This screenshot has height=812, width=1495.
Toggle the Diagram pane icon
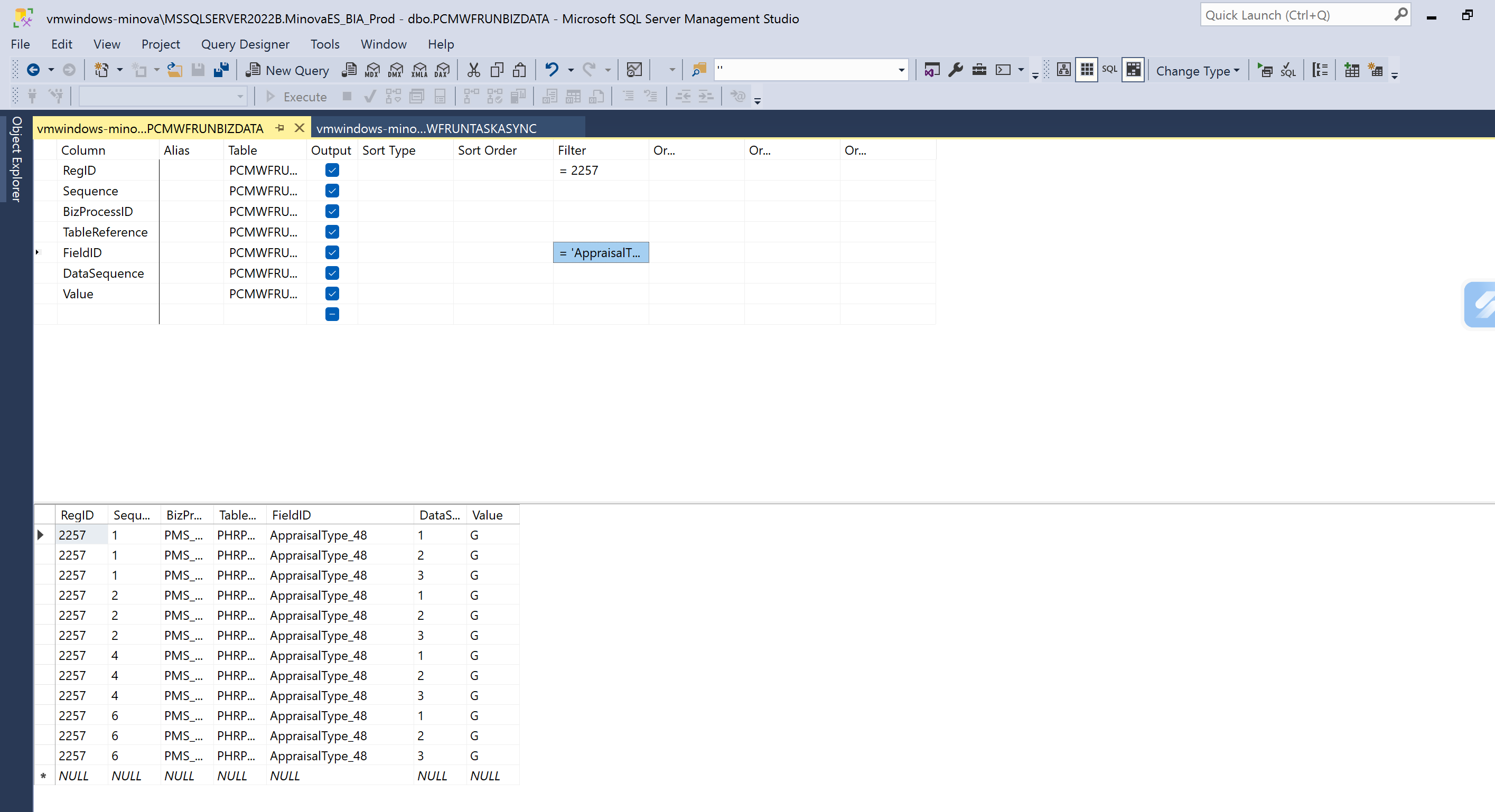tap(1063, 70)
